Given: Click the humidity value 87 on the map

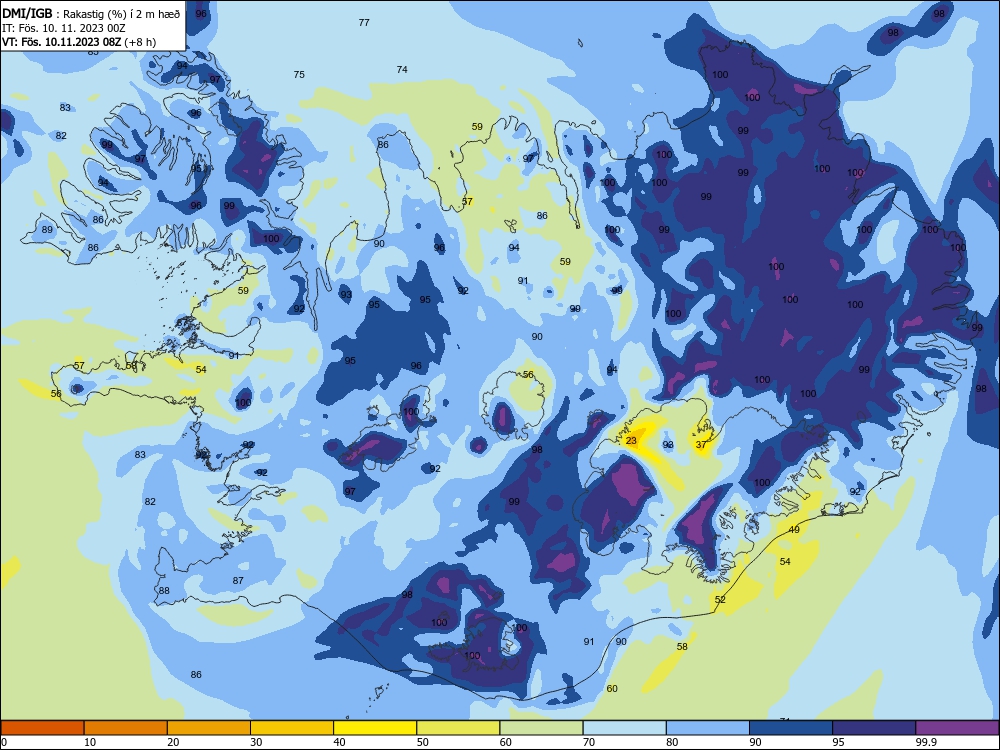Looking at the screenshot, I should [238, 580].
